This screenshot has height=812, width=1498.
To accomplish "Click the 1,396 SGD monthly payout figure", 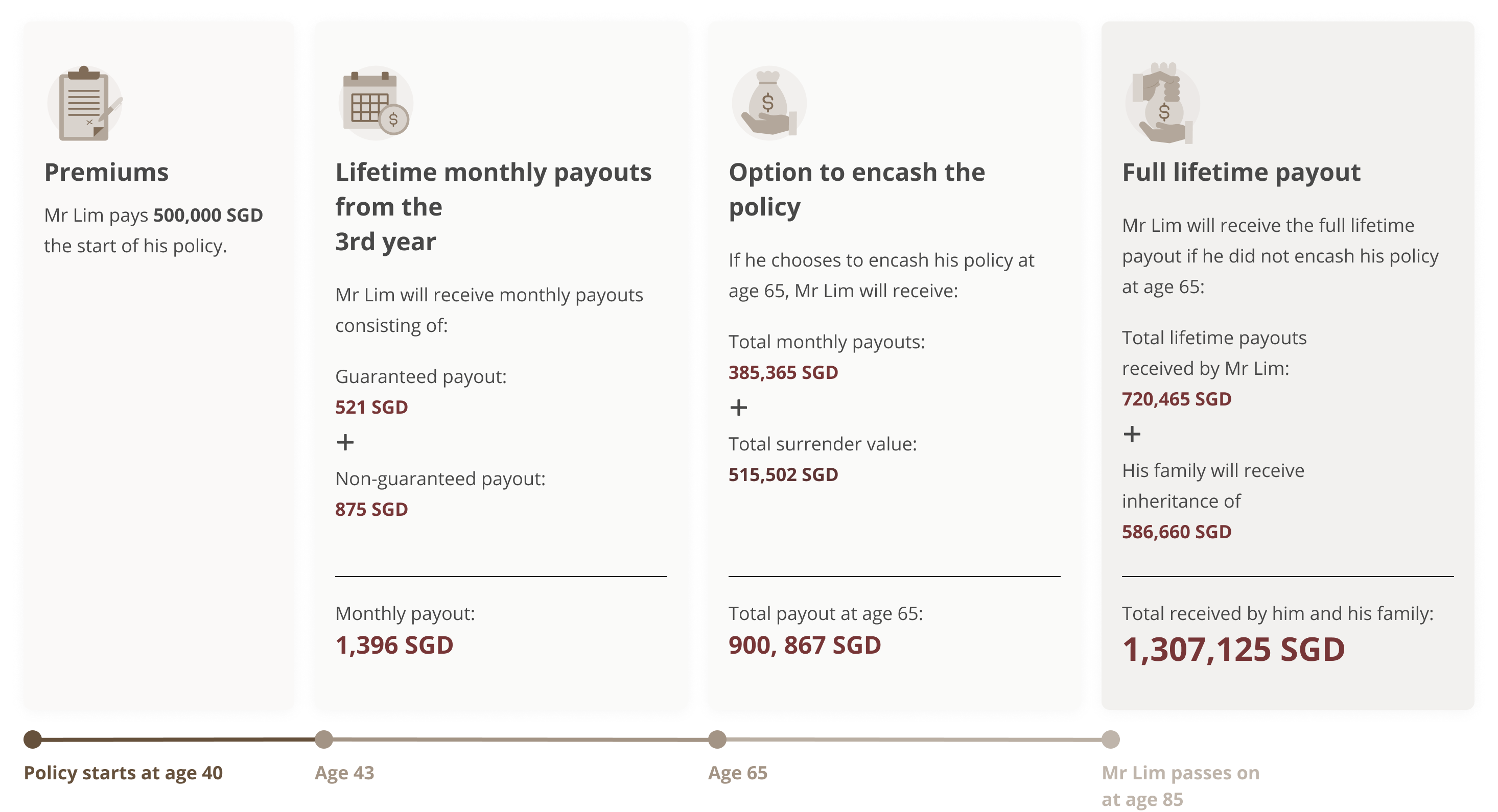I will click(x=394, y=645).
